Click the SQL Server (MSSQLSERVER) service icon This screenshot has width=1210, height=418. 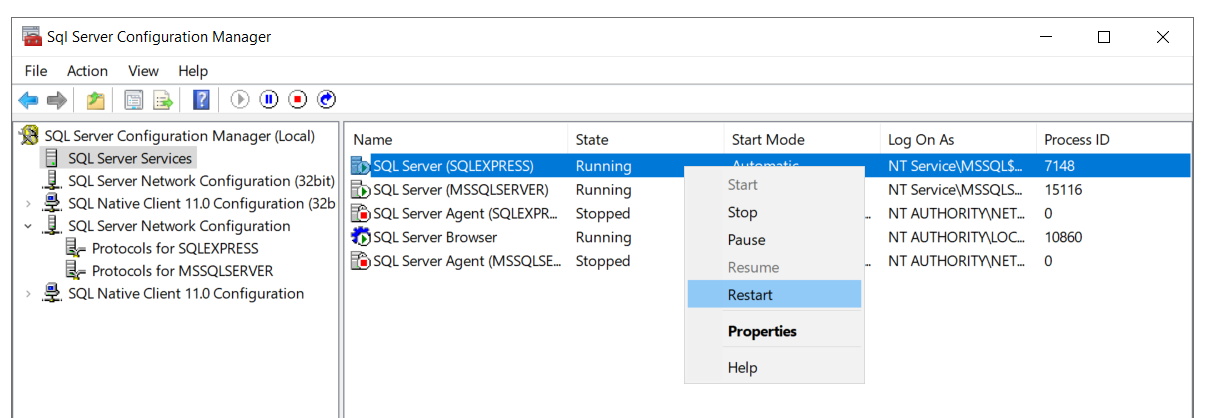360,190
